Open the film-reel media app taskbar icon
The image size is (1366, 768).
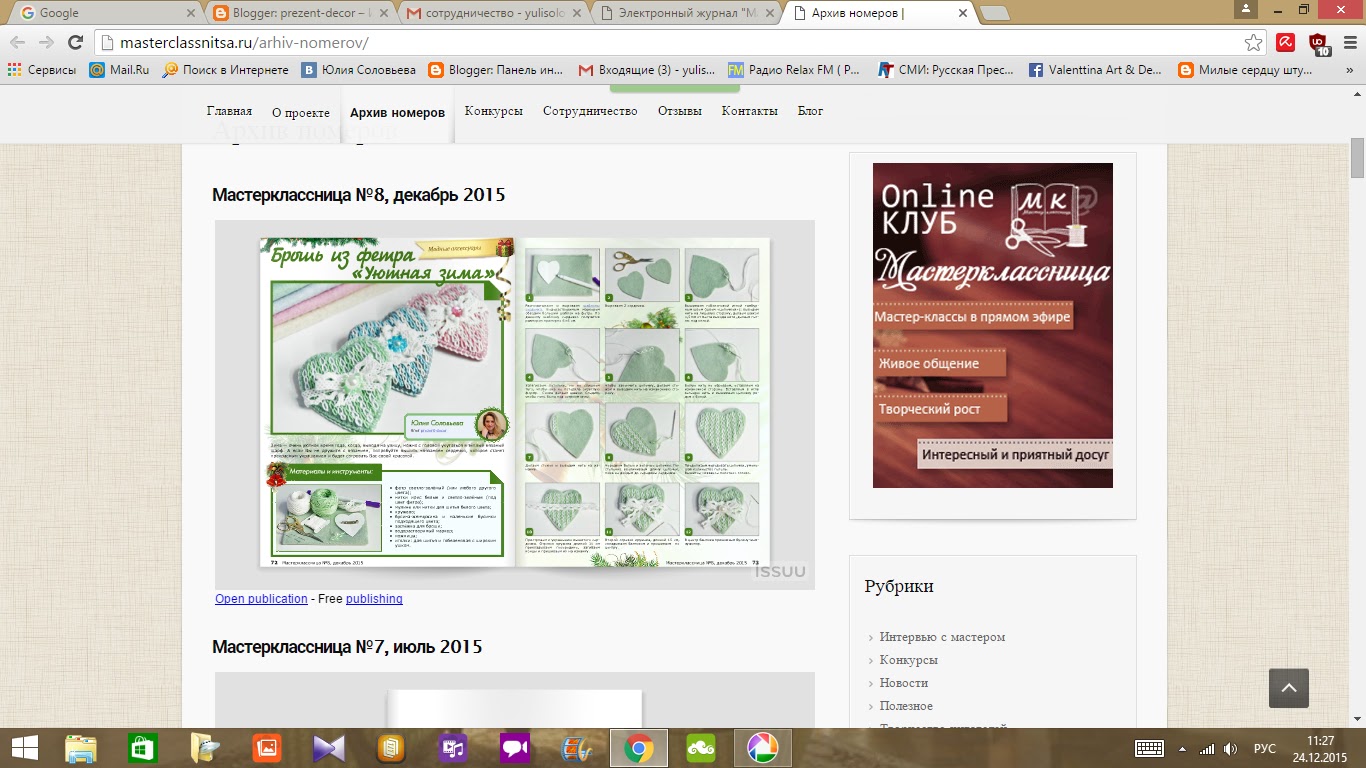577,748
